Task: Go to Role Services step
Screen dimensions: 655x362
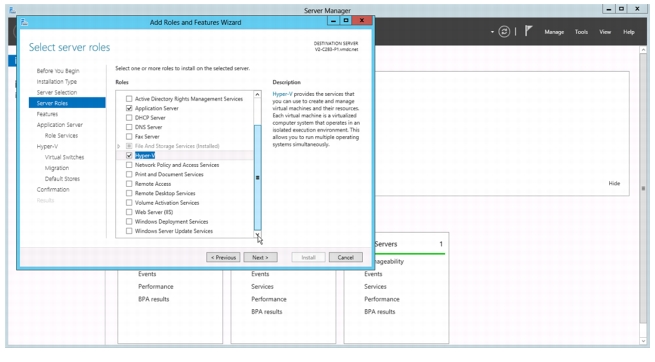Action: [x=61, y=136]
